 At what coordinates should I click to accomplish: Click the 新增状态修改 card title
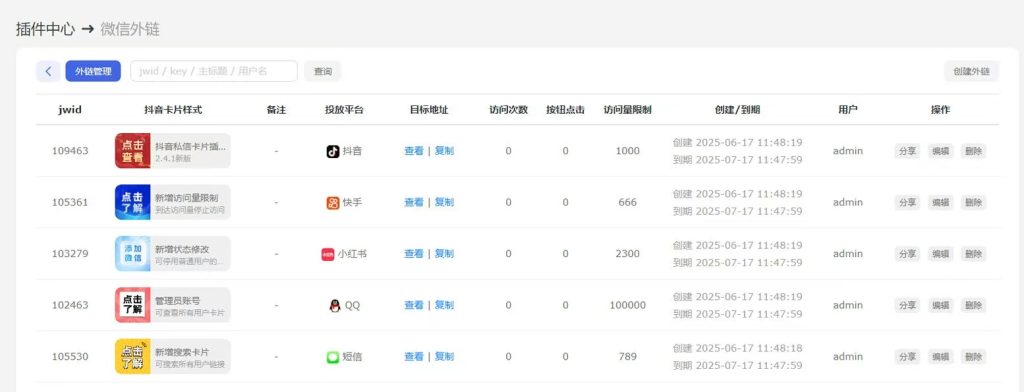coord(182,249)
